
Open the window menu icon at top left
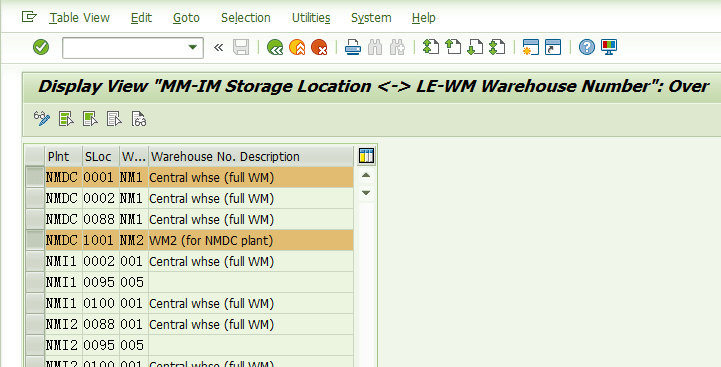[29, 17]
